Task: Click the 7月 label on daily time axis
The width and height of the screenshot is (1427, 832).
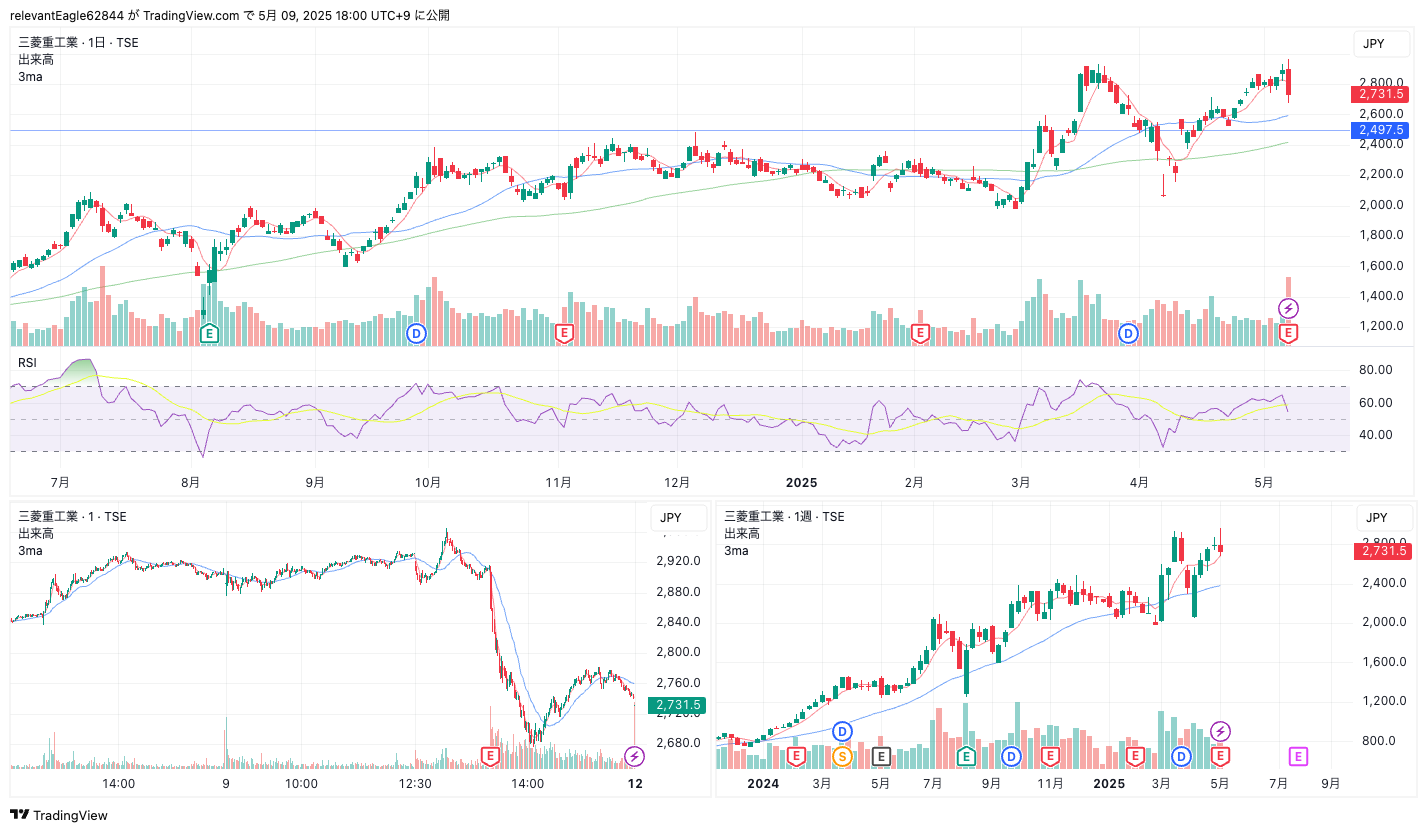Action: point(59,482)
